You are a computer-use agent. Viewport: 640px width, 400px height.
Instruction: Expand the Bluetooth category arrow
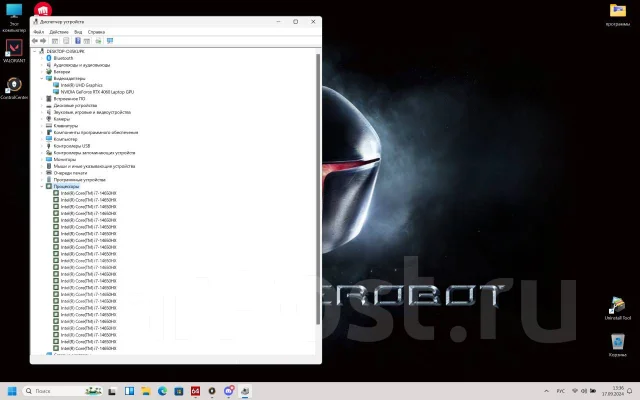click(x=42, y=58)
